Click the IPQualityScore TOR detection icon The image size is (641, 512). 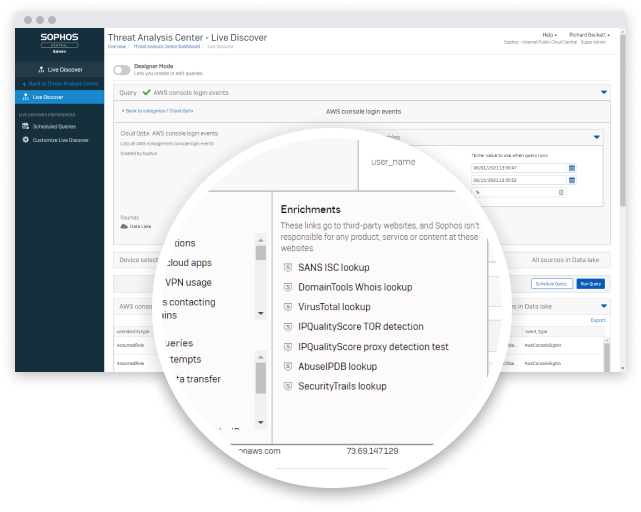click(x=288, y=327)
